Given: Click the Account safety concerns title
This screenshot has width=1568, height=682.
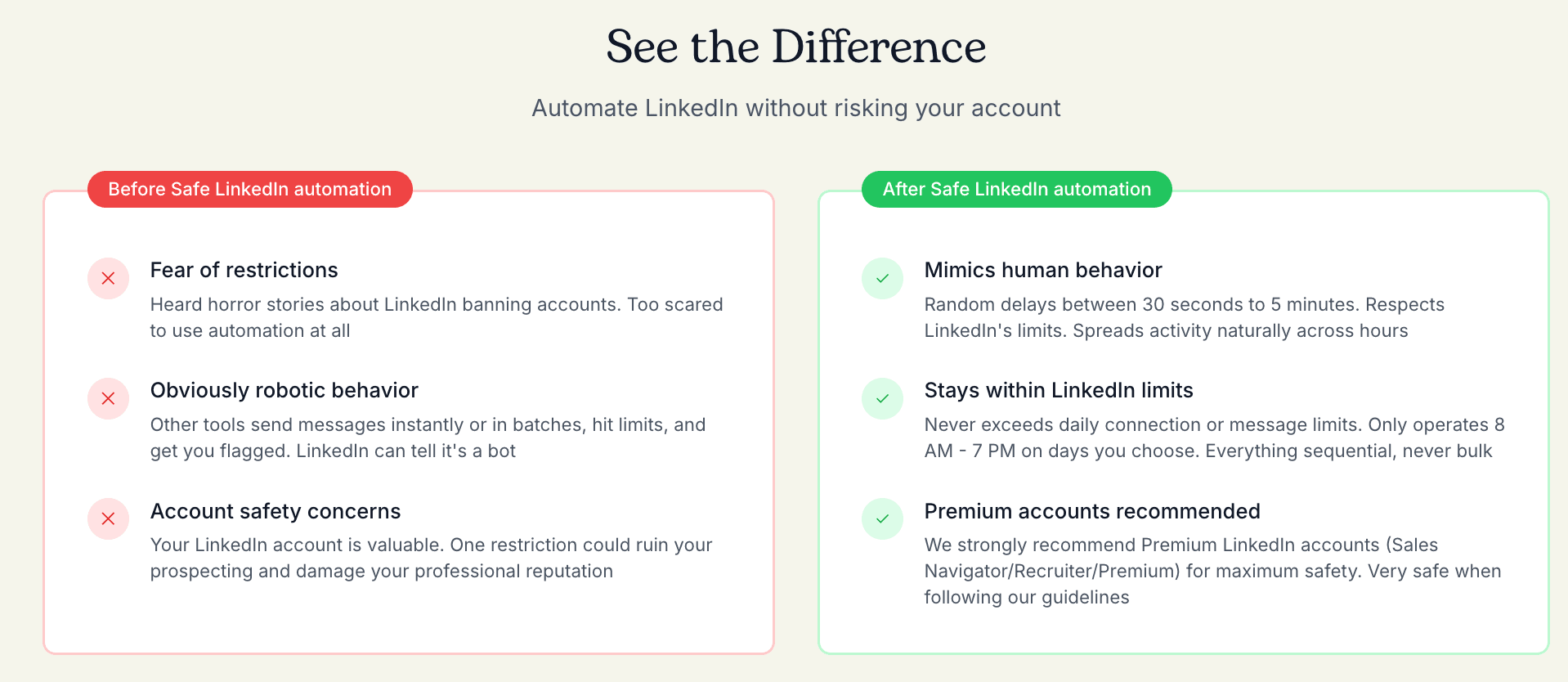Looking at the screenshot, I should coord(275,512).
